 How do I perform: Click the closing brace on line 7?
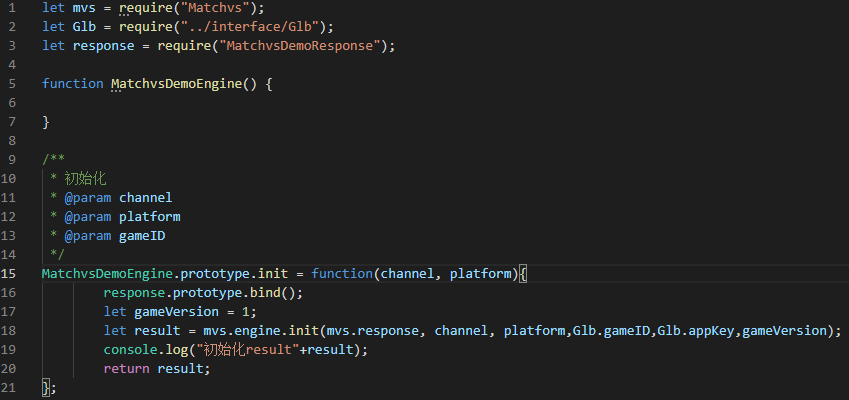(x=46, y=122)
